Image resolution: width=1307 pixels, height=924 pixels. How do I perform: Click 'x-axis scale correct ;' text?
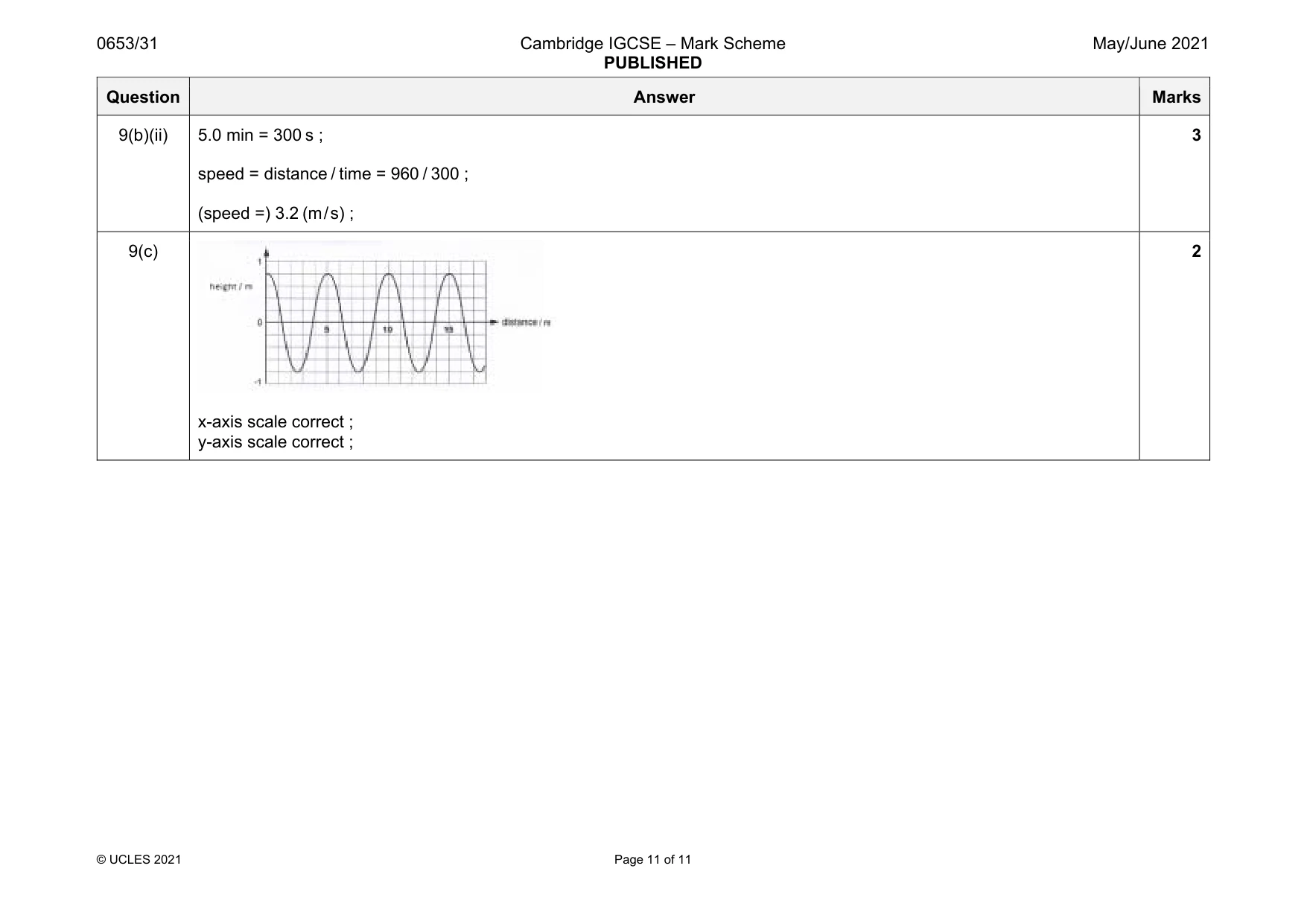pos(276,422)
